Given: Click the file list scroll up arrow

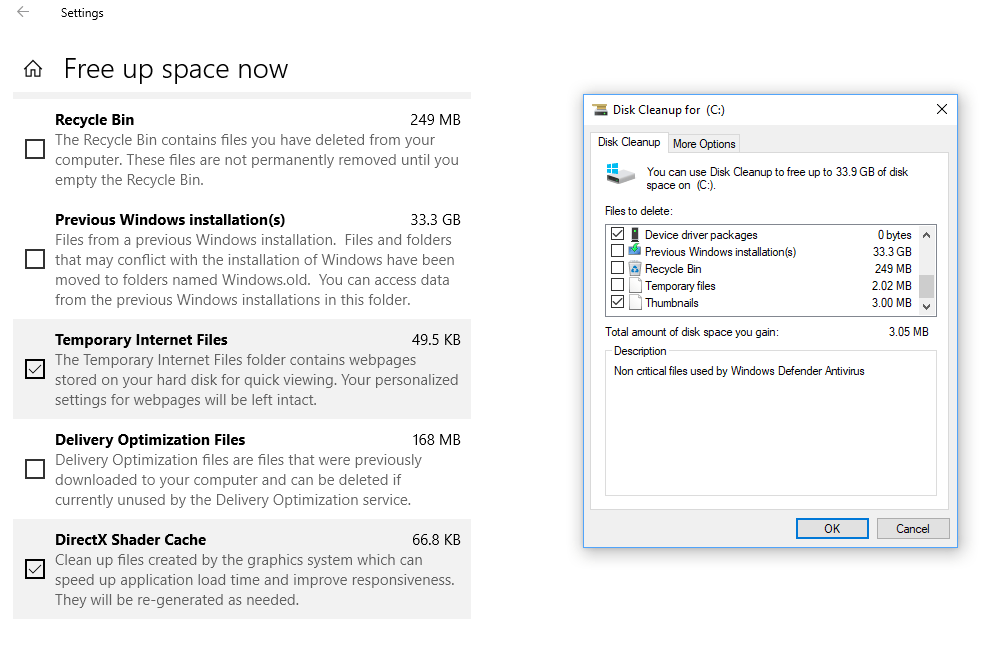Looking at the screenshot, I should pyautogui.click(x=927, y=235).
